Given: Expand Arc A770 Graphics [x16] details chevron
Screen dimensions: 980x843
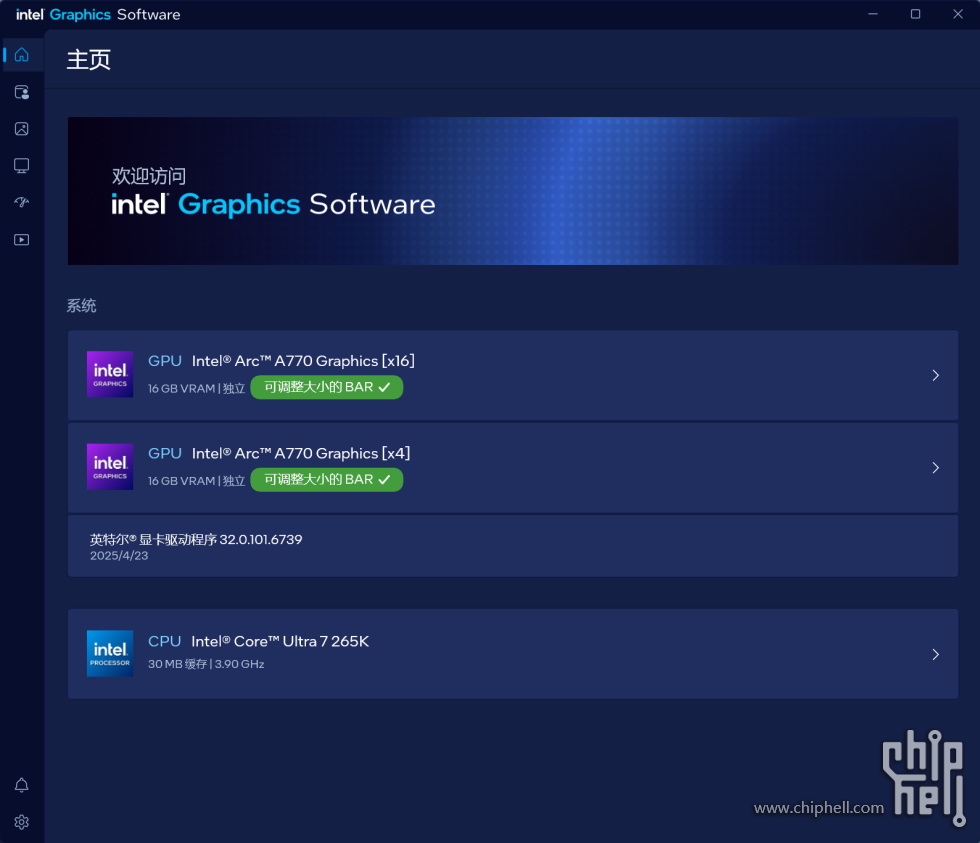Looking at the screenshot, I should click(x=936, y=375).
